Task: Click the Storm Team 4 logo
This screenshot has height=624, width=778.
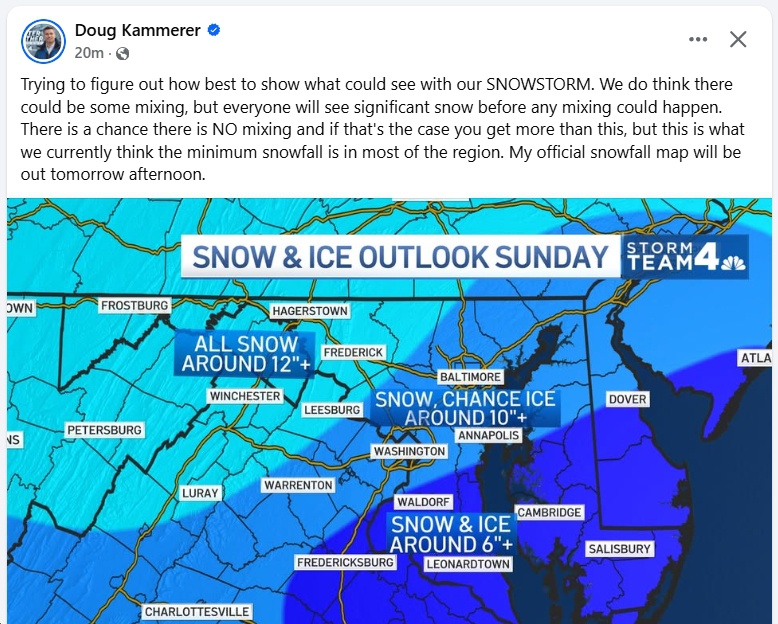Action: pos(685,256)
